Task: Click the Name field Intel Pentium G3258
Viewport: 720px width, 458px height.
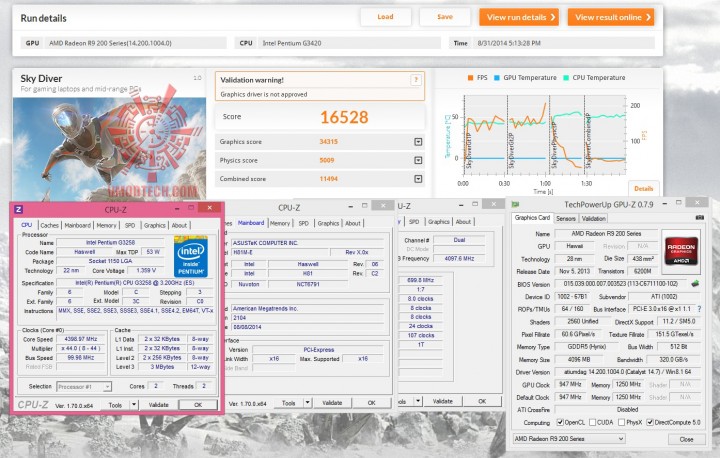Action: click(110, 243)
